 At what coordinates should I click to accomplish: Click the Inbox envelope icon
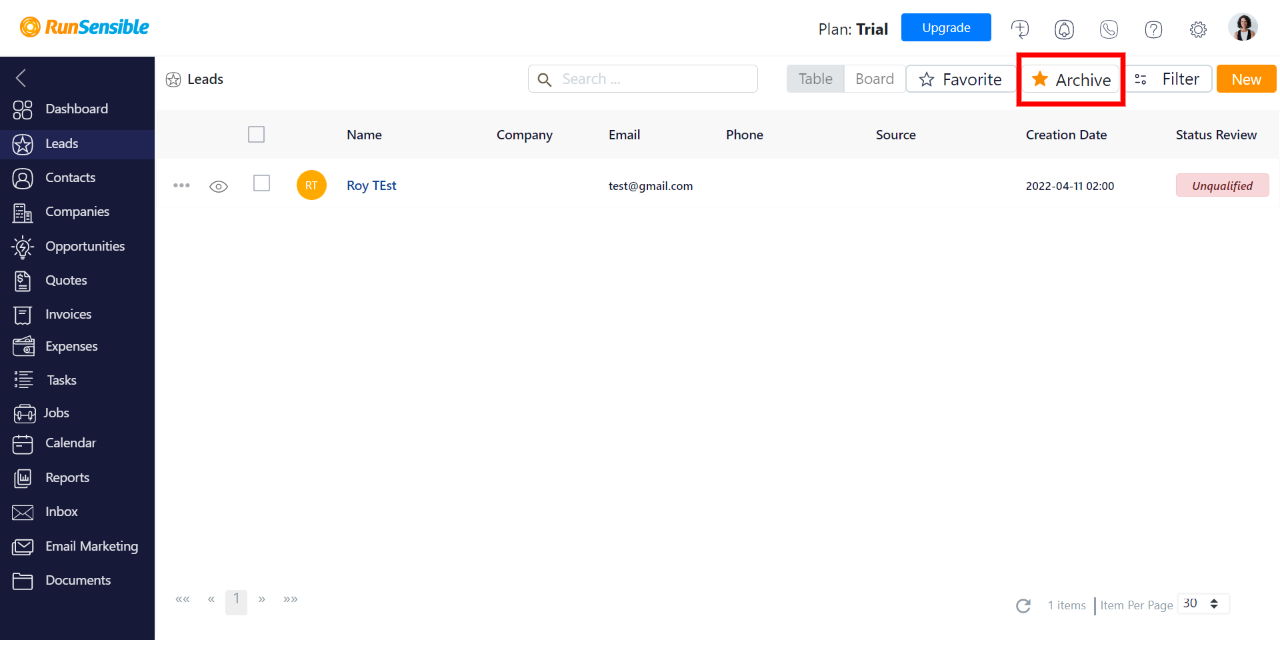pyautogui.click(x=22, y=512)
